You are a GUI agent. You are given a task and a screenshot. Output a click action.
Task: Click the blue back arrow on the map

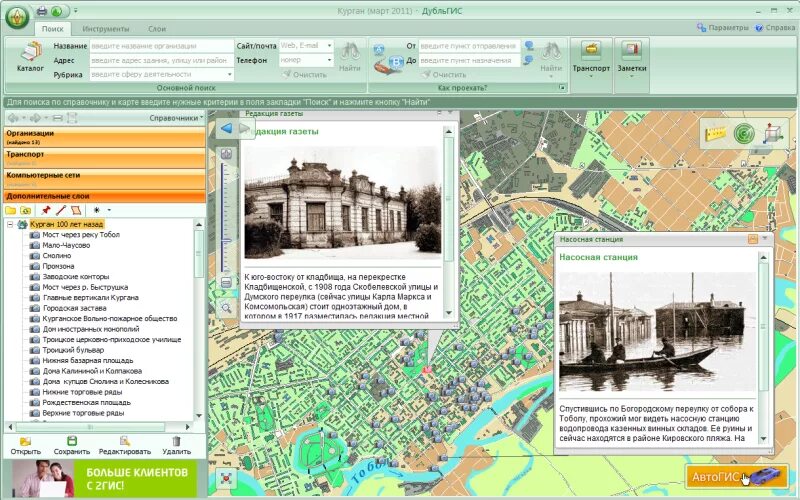tap(227, 128)
